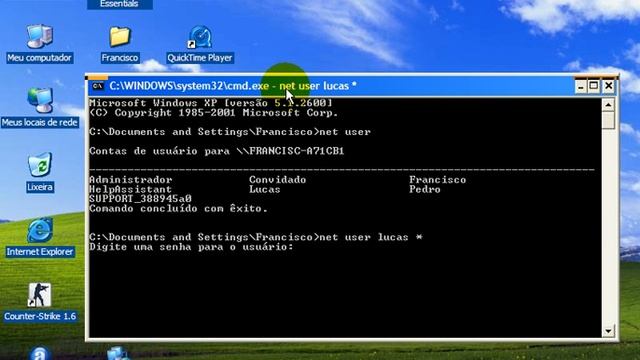Click the scrollbar up arrow in cmd
This screenshot has height=360, width=640.
(x=608, y=105)
